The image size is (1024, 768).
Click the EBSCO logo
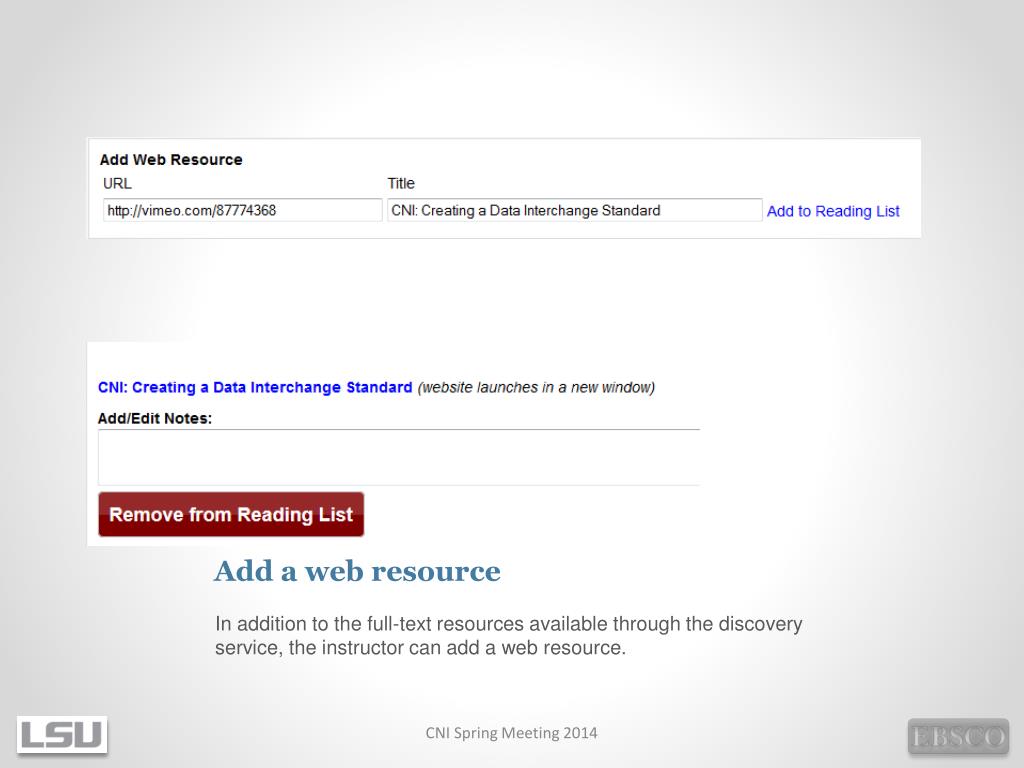coord(958,737)
